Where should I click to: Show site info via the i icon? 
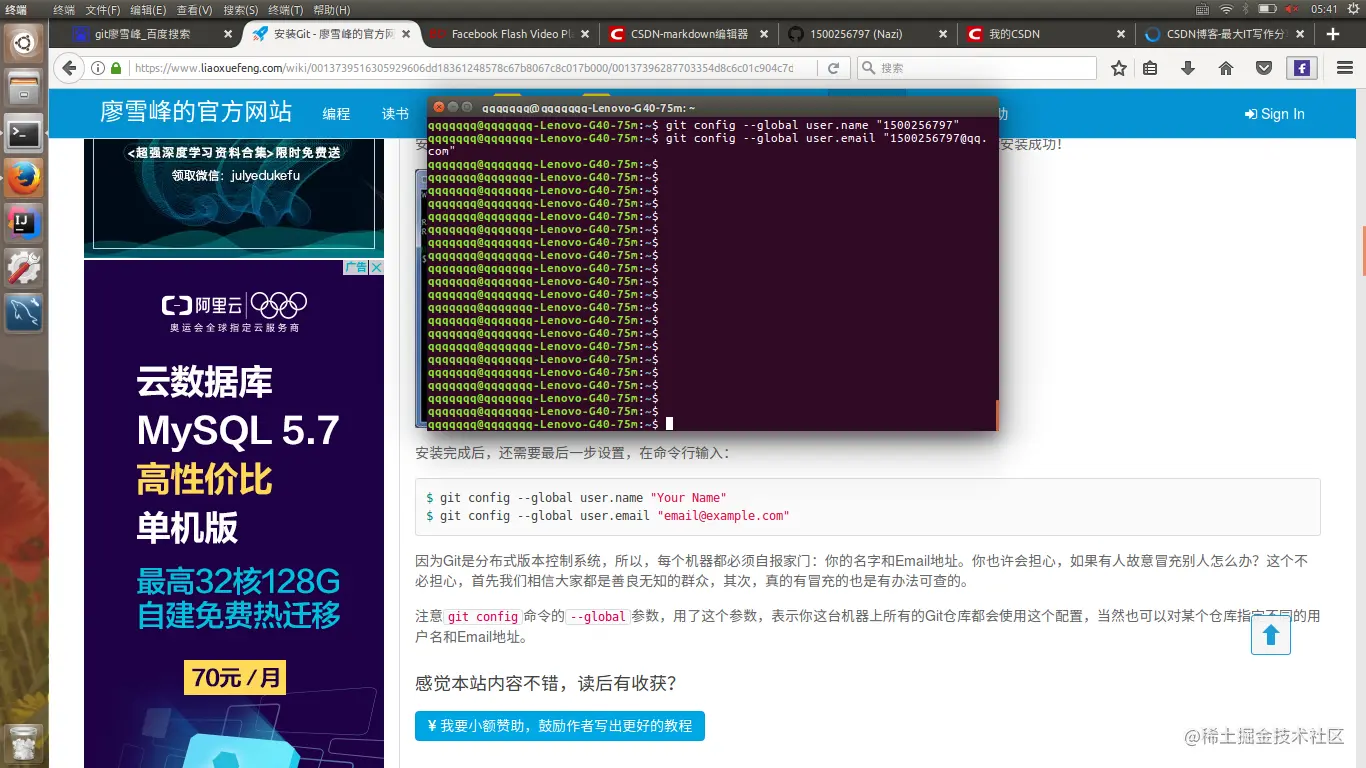98,69
